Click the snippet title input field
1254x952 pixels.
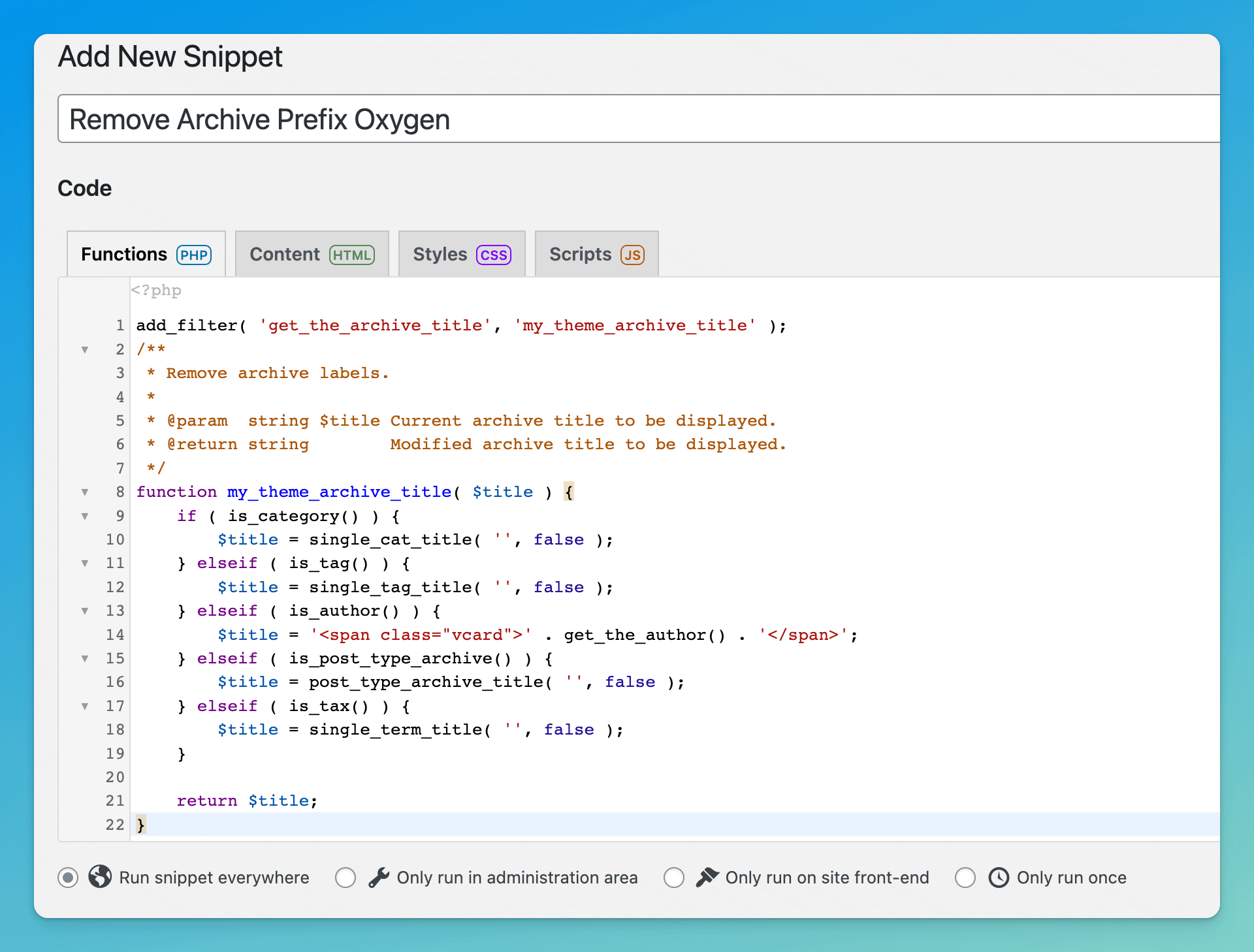[x=639, y=119]
